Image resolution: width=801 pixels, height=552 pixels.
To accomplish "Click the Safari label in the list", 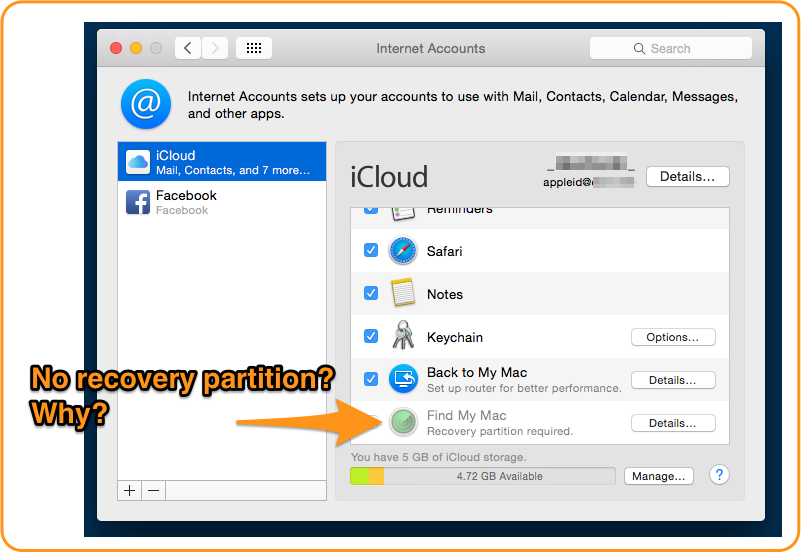I will tap(444, 251).
